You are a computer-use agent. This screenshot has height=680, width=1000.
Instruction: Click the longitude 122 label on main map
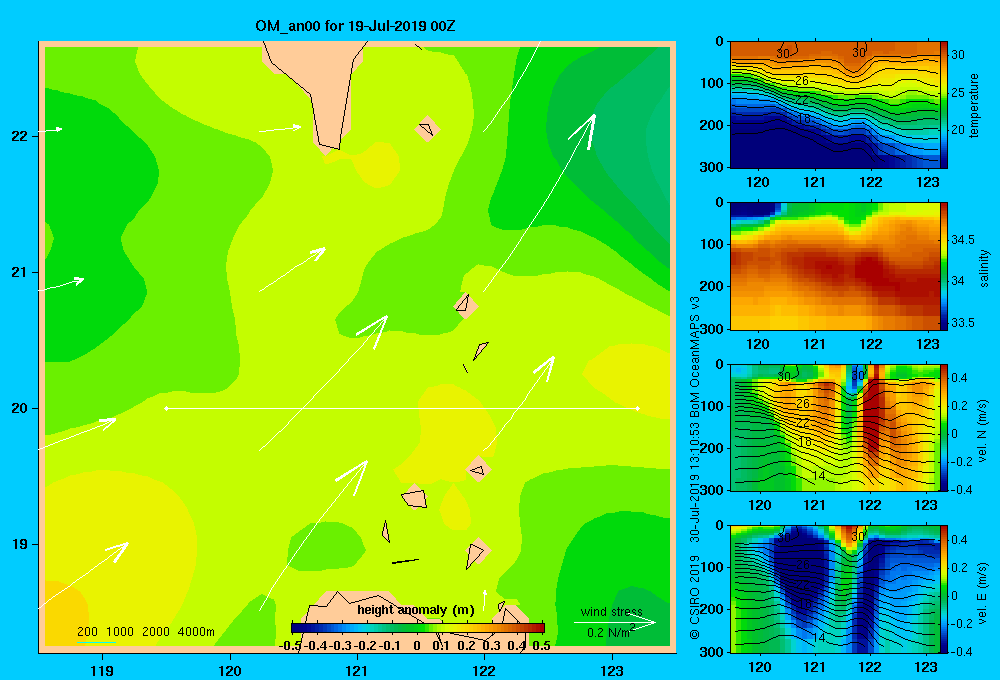pyautogui.click(x=484, y=670)
